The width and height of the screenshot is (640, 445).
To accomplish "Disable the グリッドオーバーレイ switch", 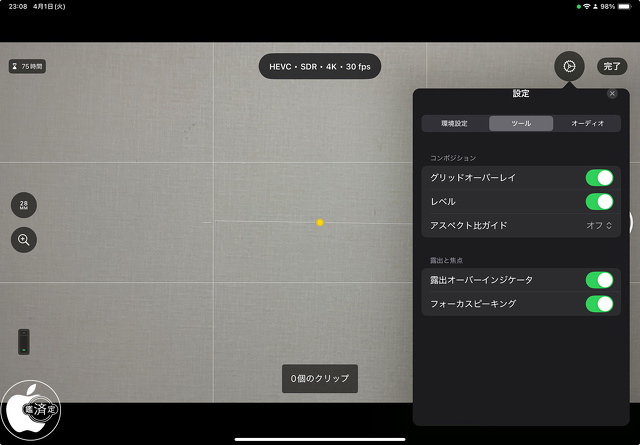I will tap(599, 177).
